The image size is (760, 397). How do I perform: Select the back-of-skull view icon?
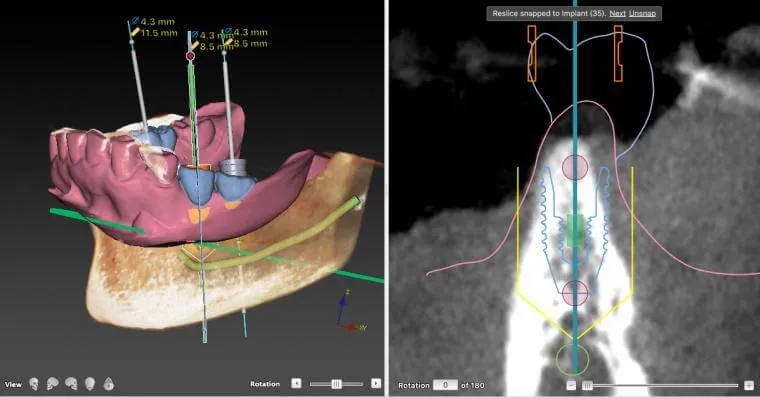[x=90, y=384]
